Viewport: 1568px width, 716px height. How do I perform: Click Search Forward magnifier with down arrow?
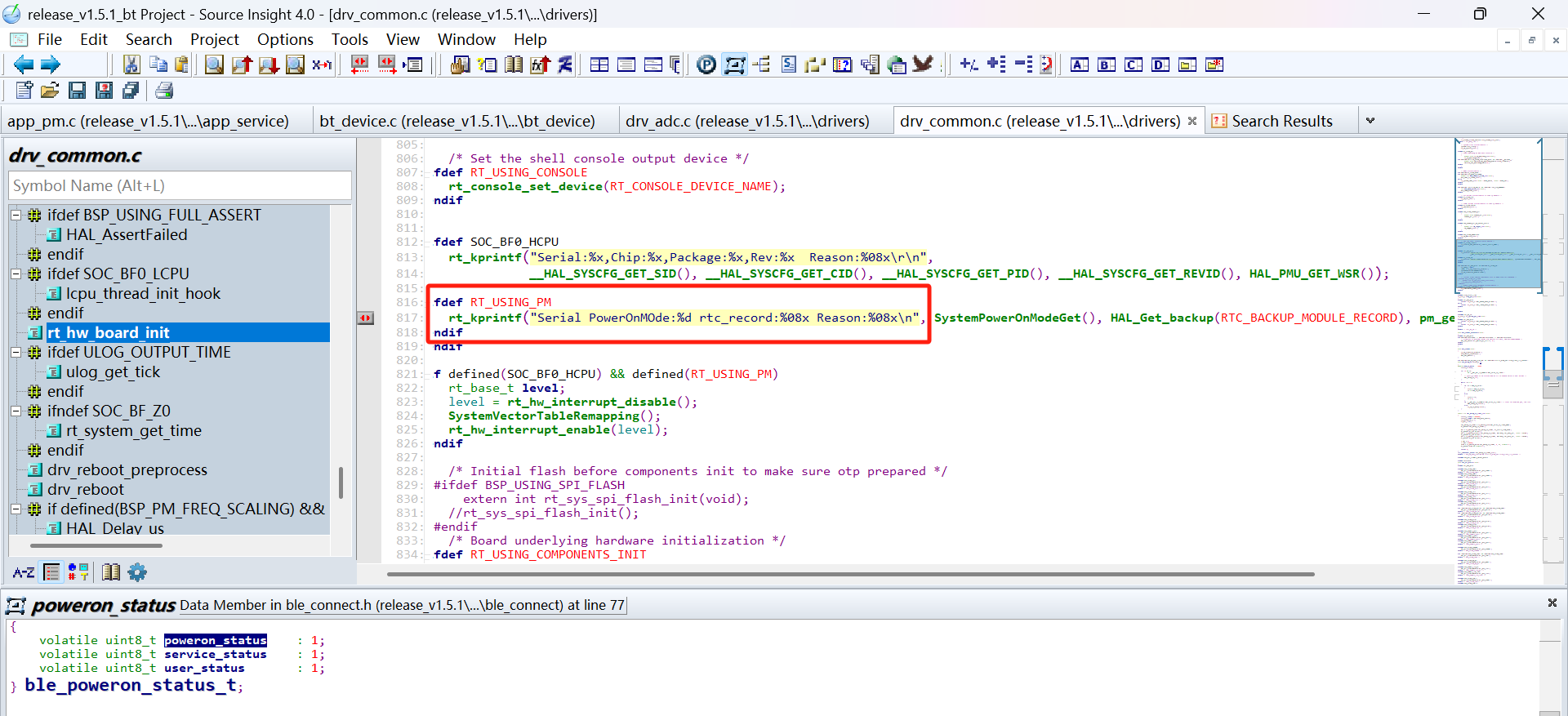(269, 64)
